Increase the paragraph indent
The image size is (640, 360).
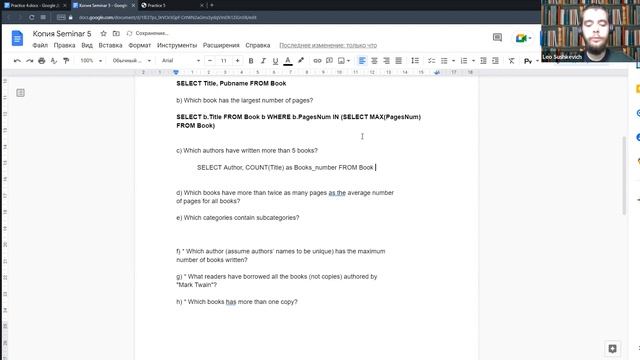[x=496, y=61]
